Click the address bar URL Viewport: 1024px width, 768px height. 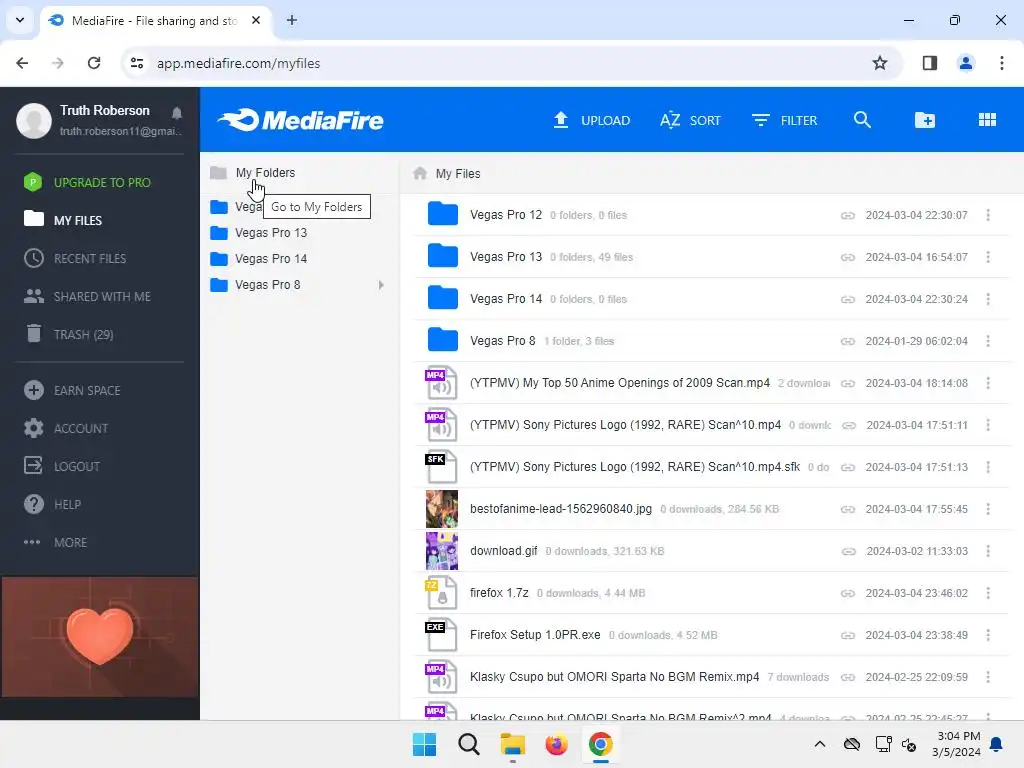(238, 63)
